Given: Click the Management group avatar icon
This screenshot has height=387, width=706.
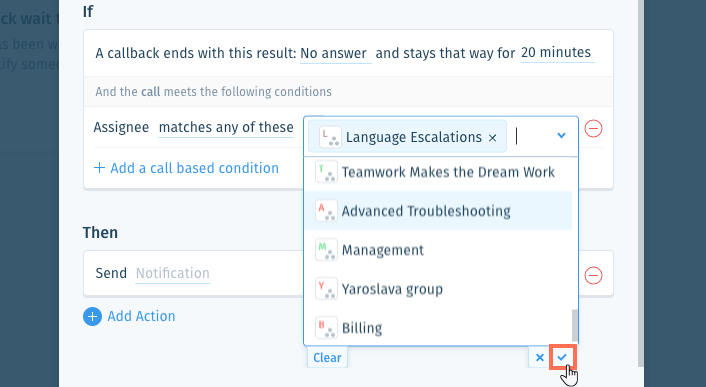Looking at the screenshot, I should pos(326,250).
